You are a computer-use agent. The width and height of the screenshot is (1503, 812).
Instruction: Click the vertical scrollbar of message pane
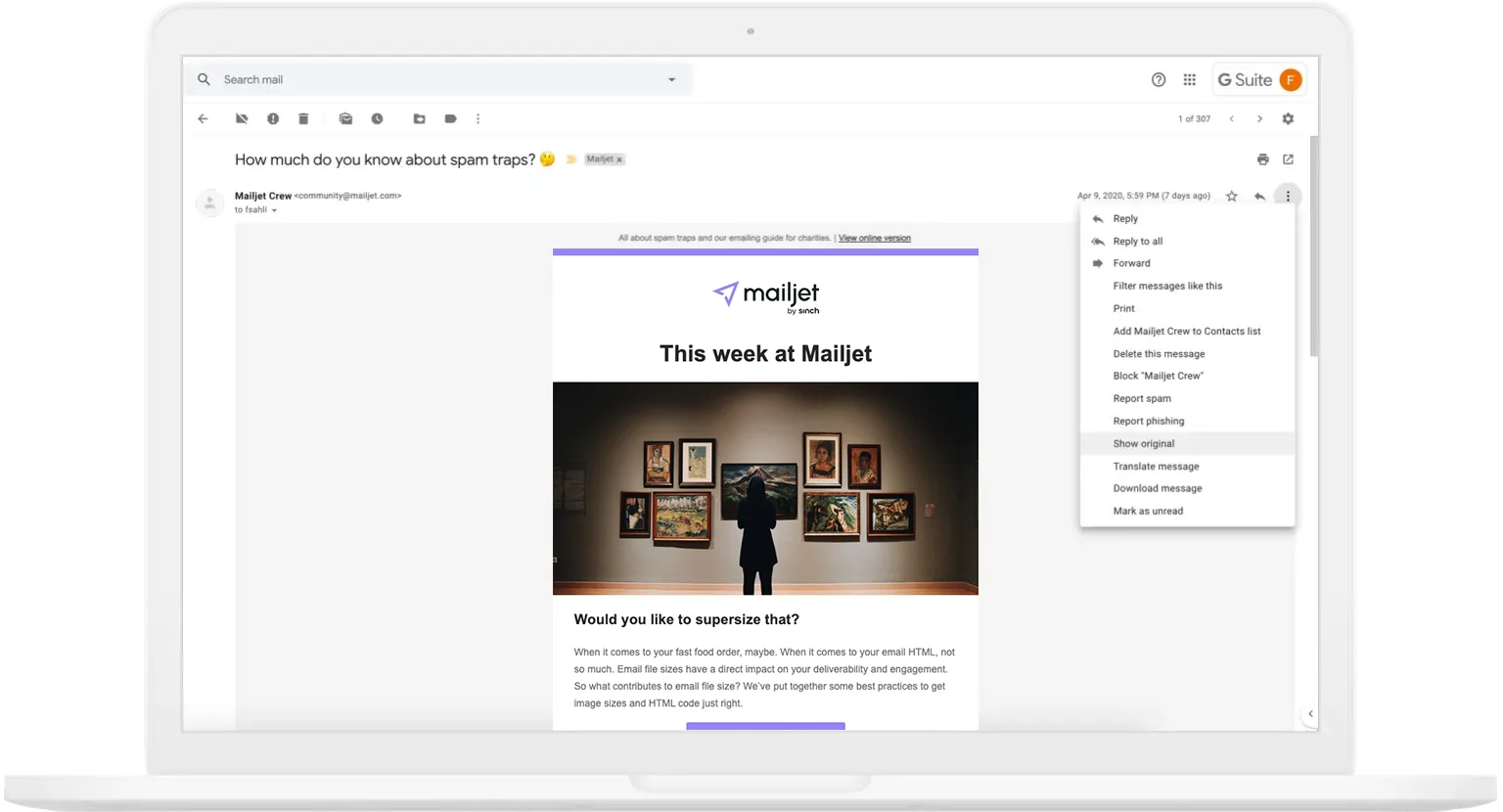(1314, 247)
